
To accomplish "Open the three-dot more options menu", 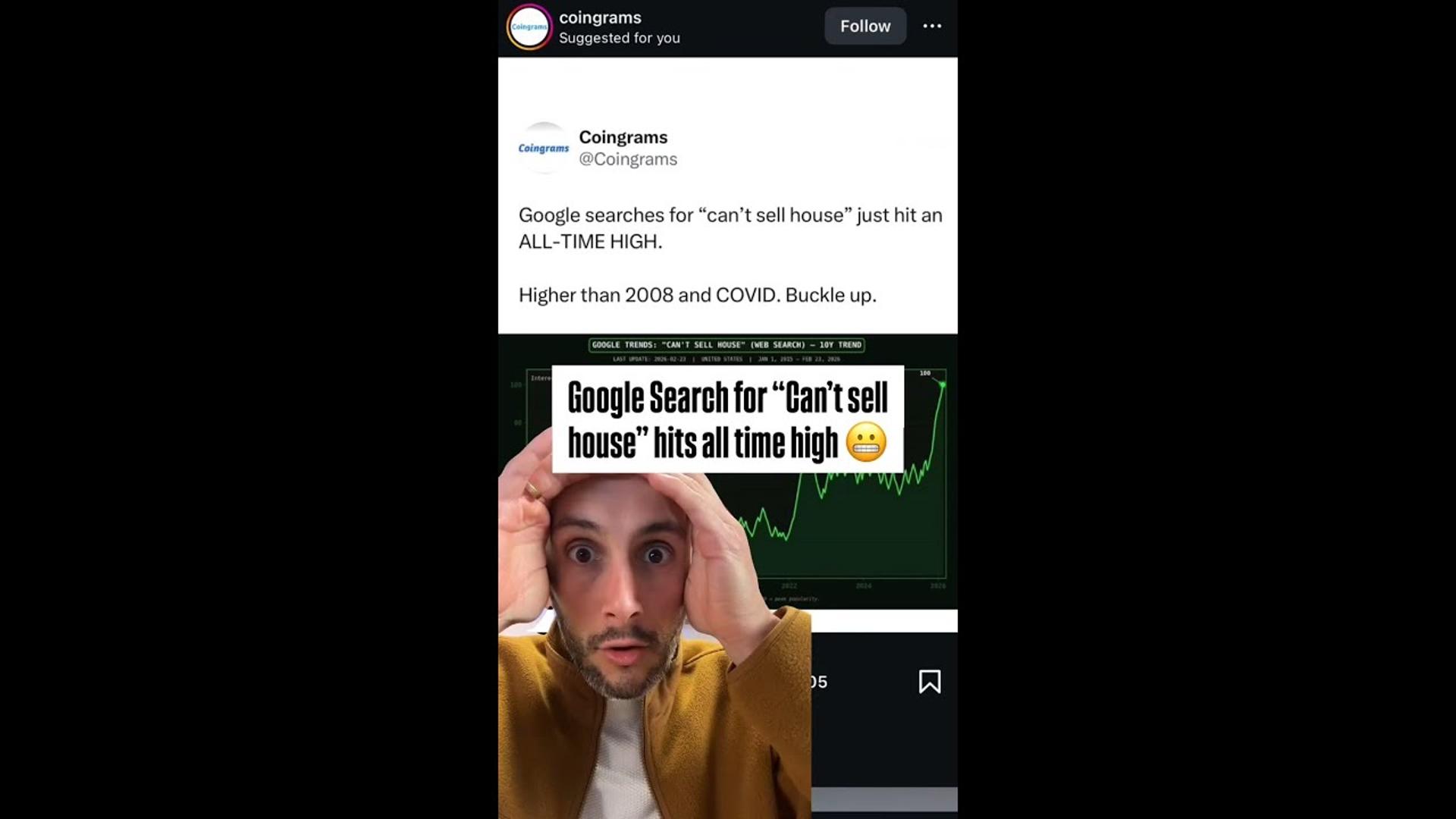I will [x=932, y=26].
